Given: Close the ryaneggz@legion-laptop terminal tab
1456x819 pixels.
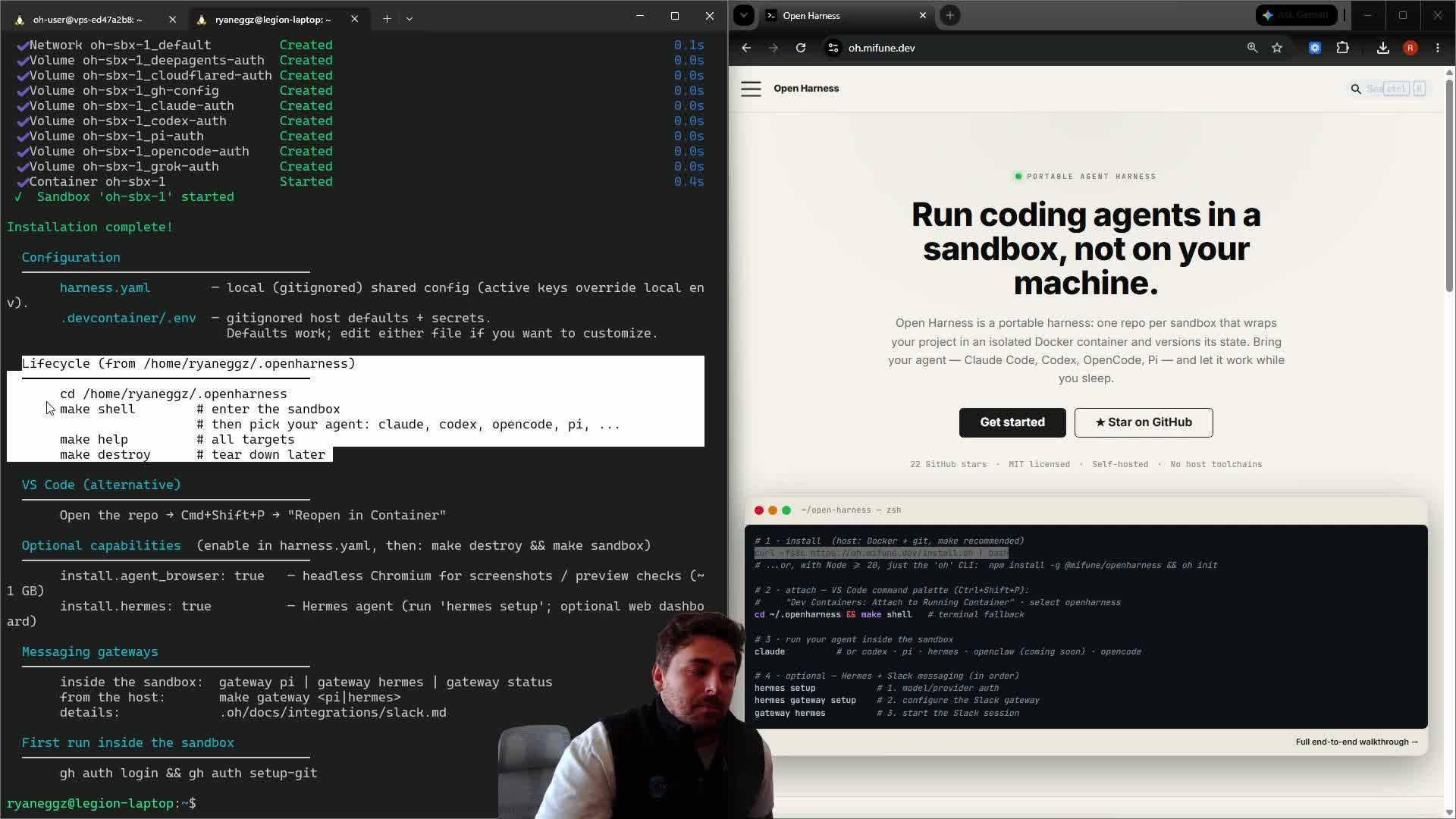Looking at the screenshot, I should (354, 19).
